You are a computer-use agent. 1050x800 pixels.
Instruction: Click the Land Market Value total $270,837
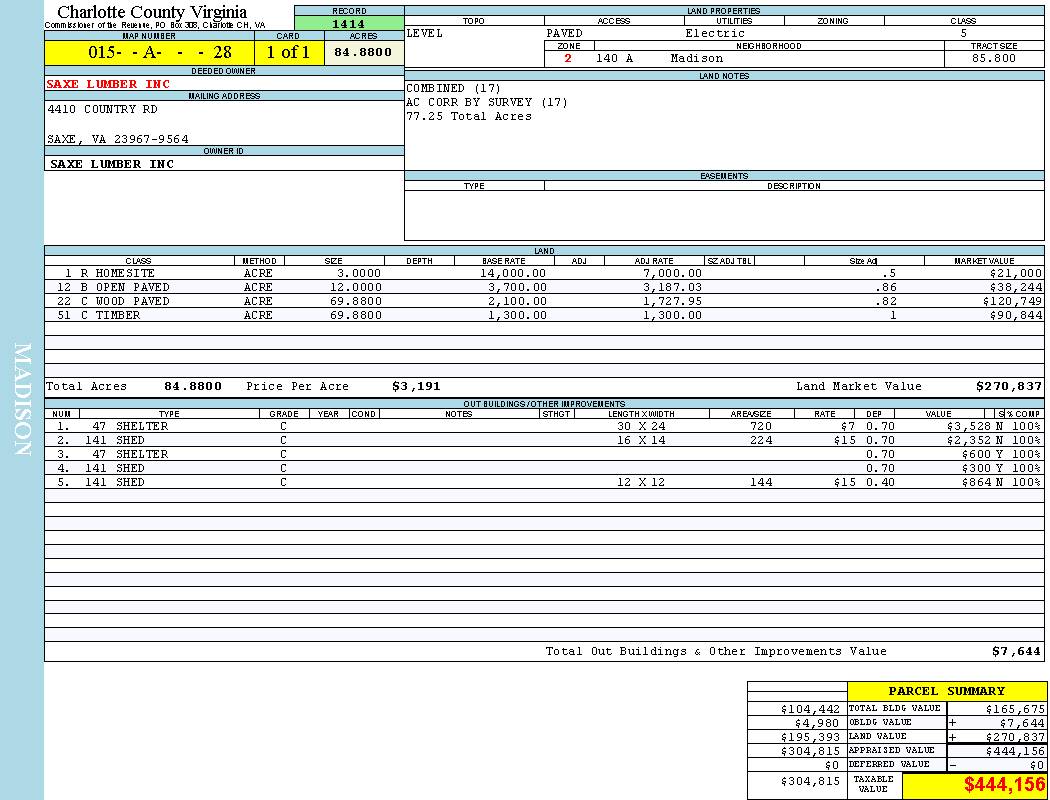pyautogui.click(x=1008, y=386)
